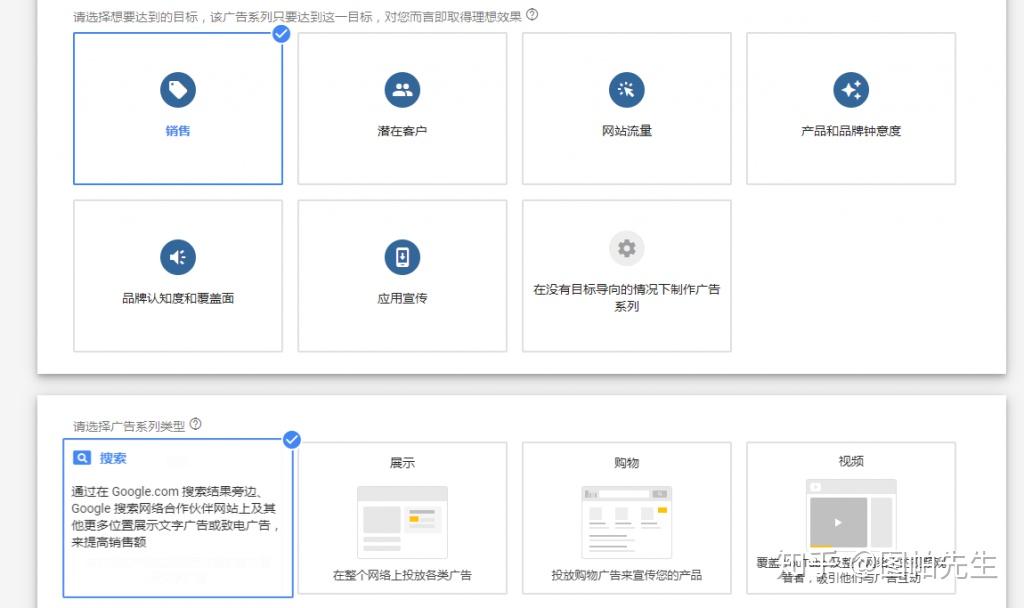Screen dimensions: 1024x608
Task: Click the help icon beside 请选择广告系列类型
Action: point(195,424)
